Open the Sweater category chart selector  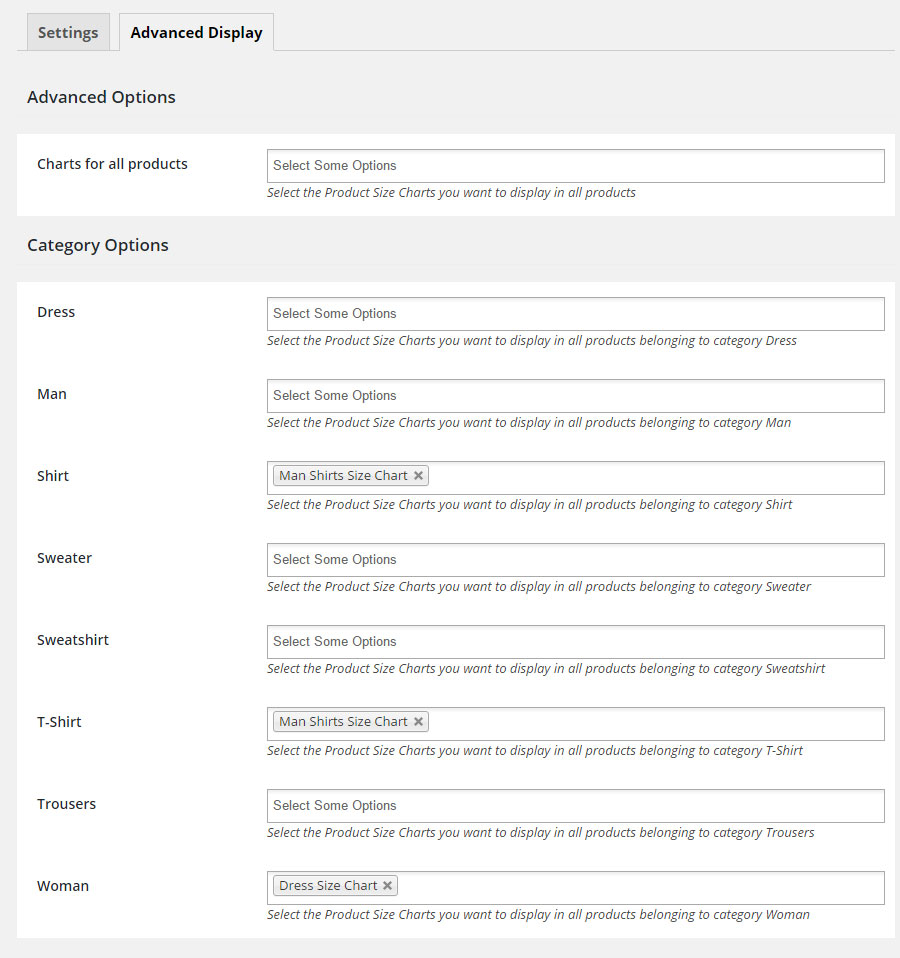tap(575, 560)
